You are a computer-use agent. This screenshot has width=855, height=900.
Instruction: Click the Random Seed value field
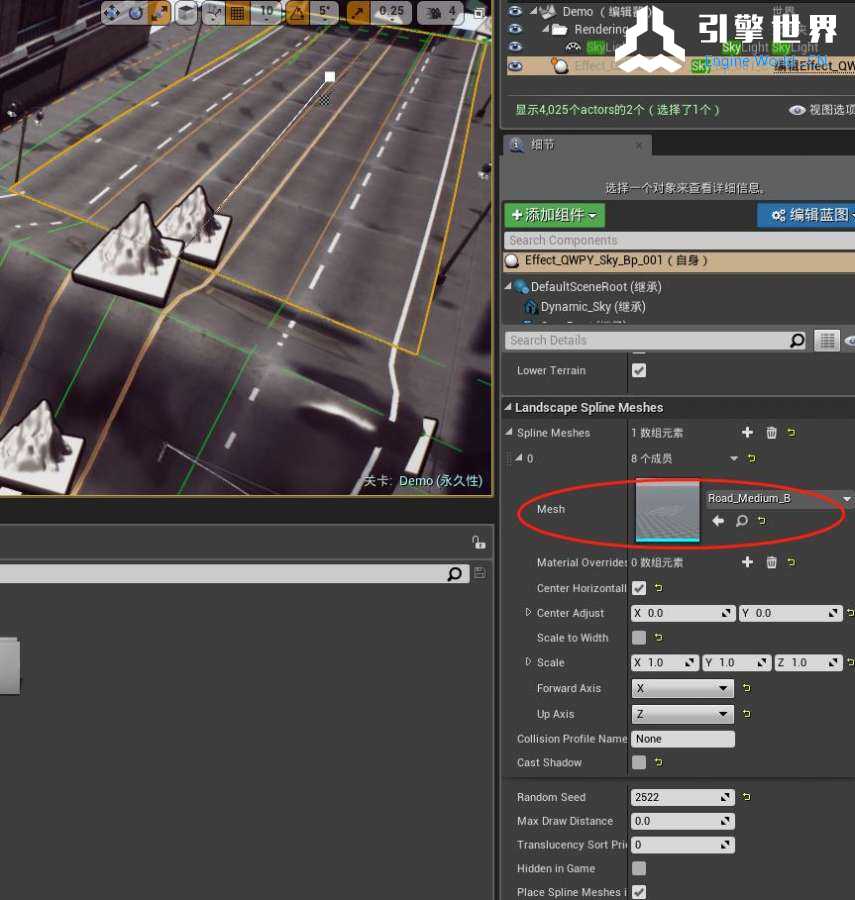(682, 797)
